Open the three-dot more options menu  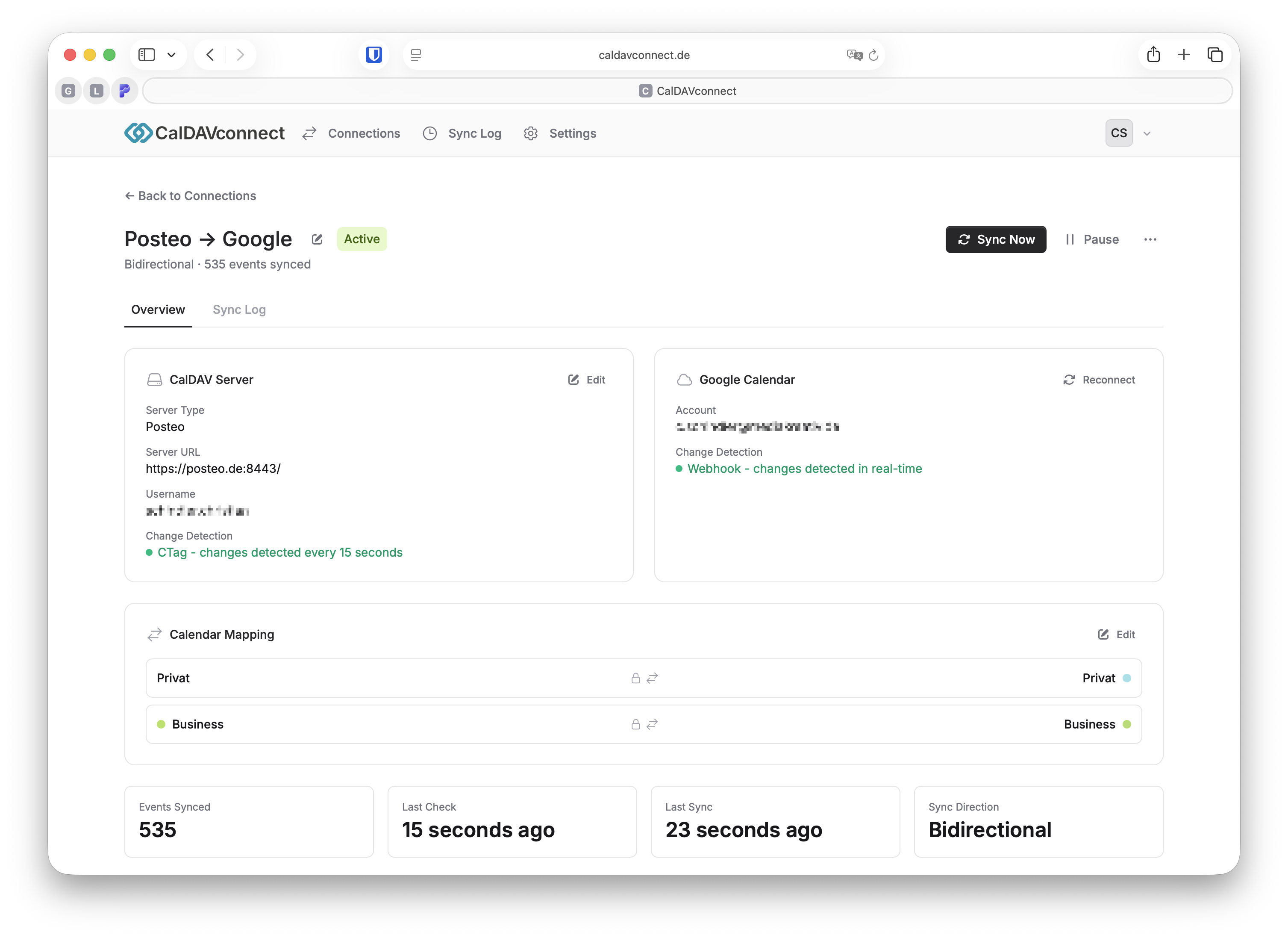point(1150,239)
